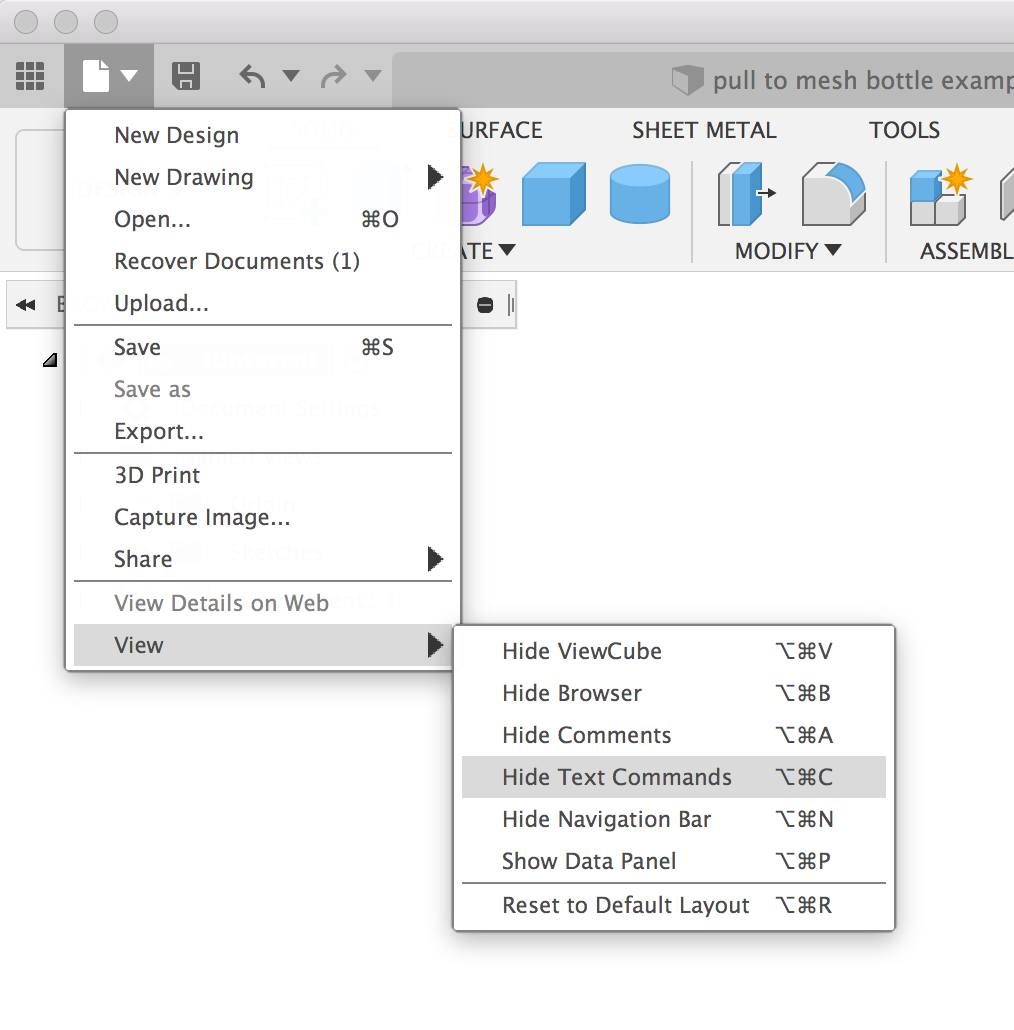Select the Box create tool icon
Viewport: 1014px width, 1030px height.
554,194
